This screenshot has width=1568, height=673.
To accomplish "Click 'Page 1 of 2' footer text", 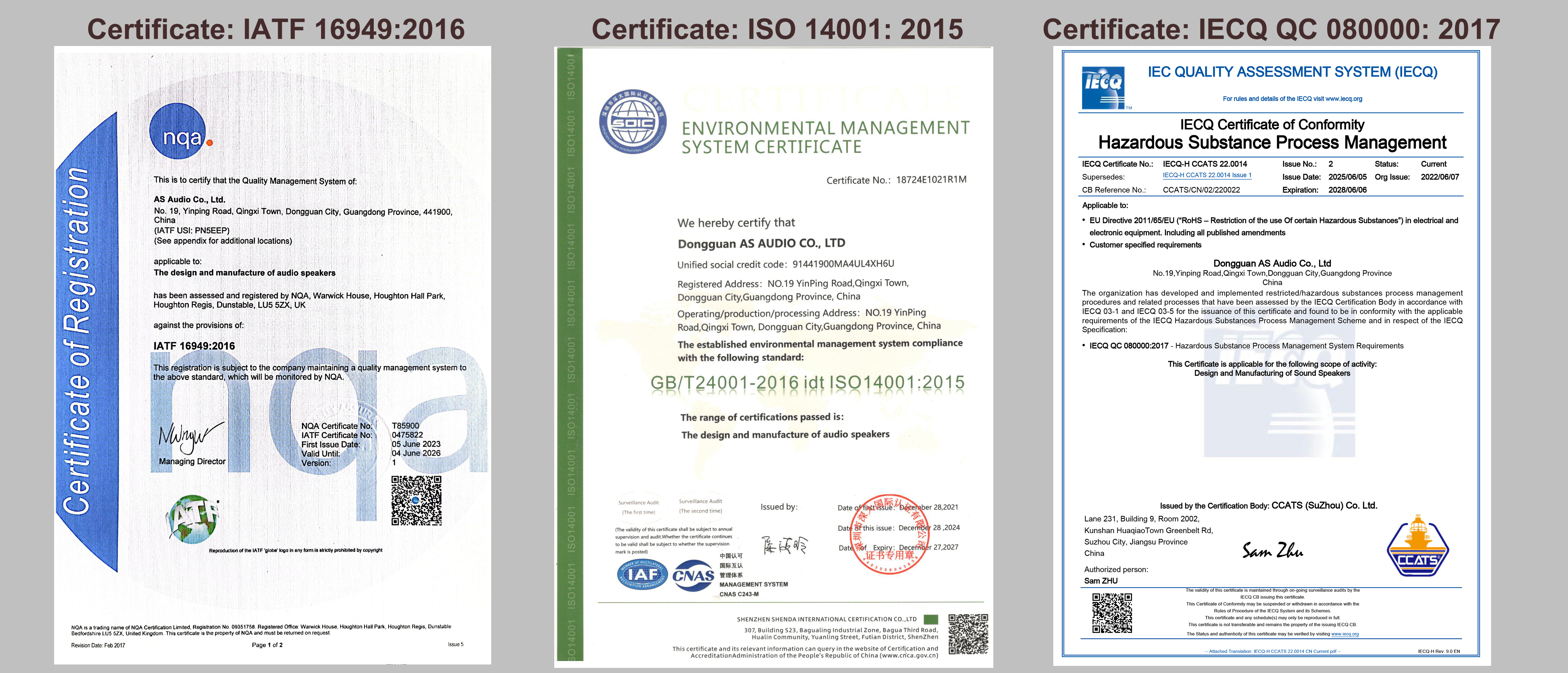I will pos(267,645).
